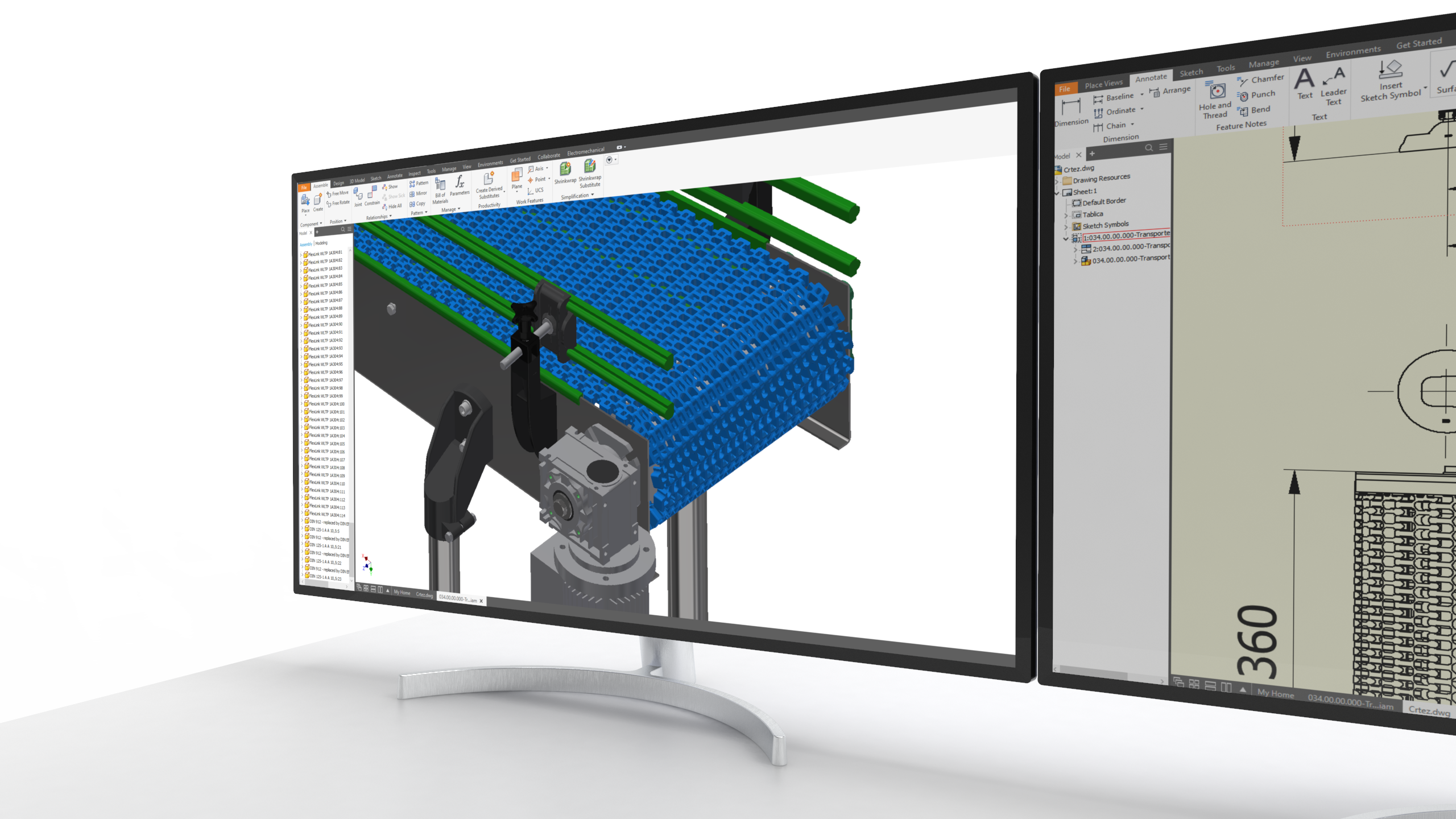
Task: Expand the Sketch Symbols node
Action: 1066,227
